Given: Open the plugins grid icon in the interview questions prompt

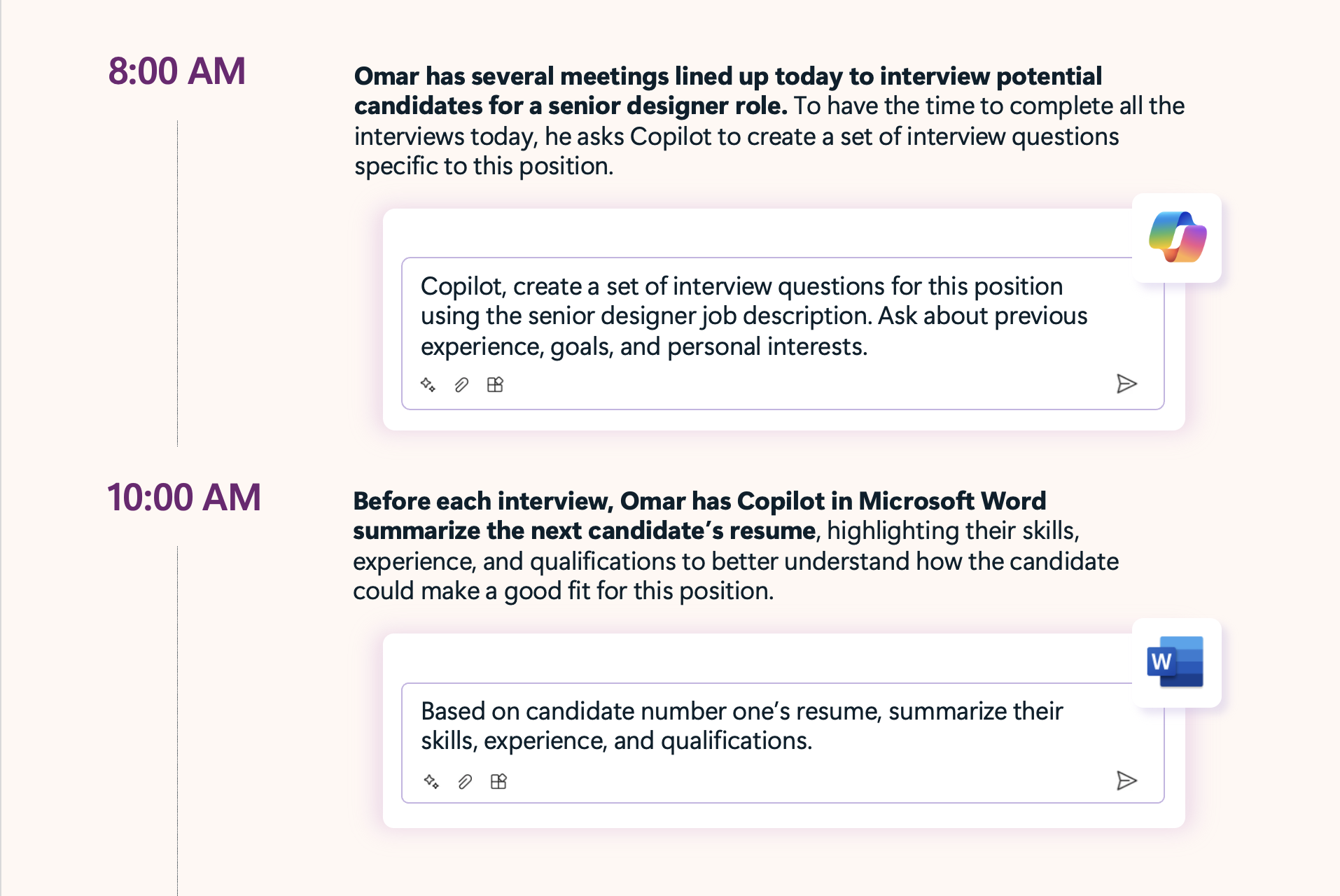Looking at the screenshot, I should coord(495,384).
